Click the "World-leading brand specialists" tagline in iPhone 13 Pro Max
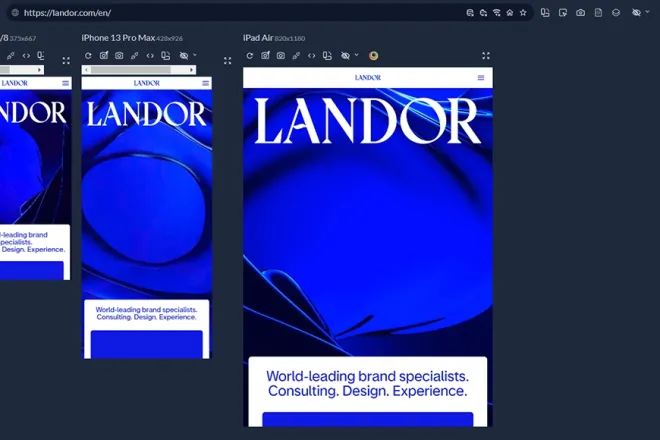660x440 pixels. 146,313
